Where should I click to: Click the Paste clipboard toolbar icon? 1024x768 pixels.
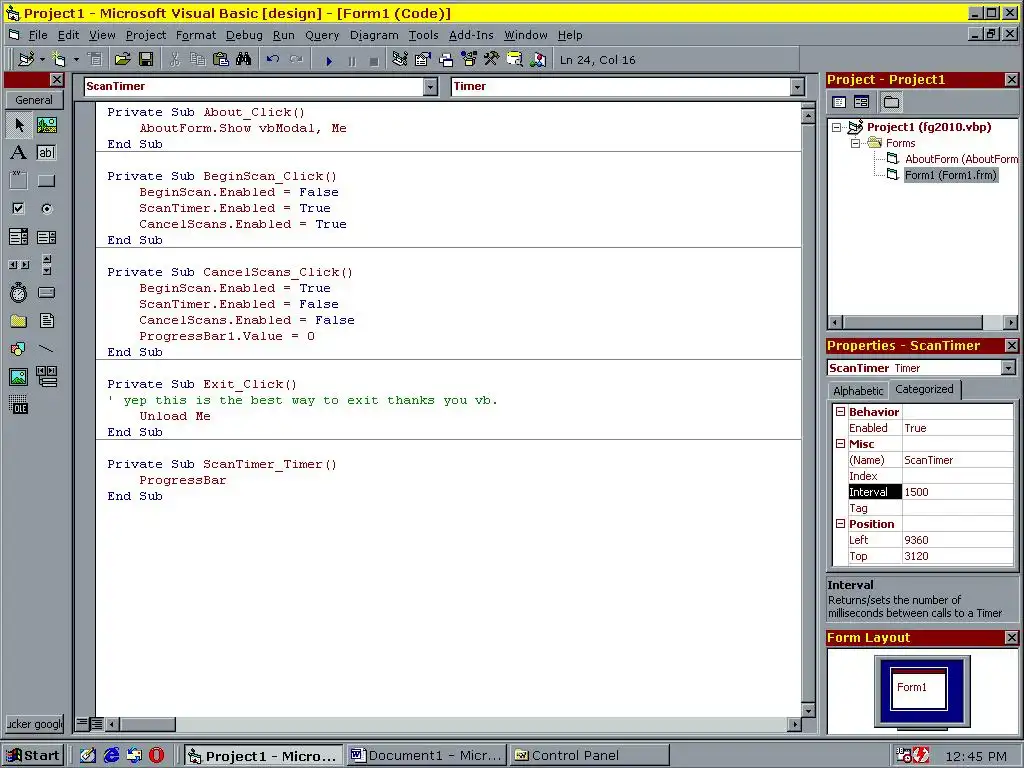click(221, 60)
